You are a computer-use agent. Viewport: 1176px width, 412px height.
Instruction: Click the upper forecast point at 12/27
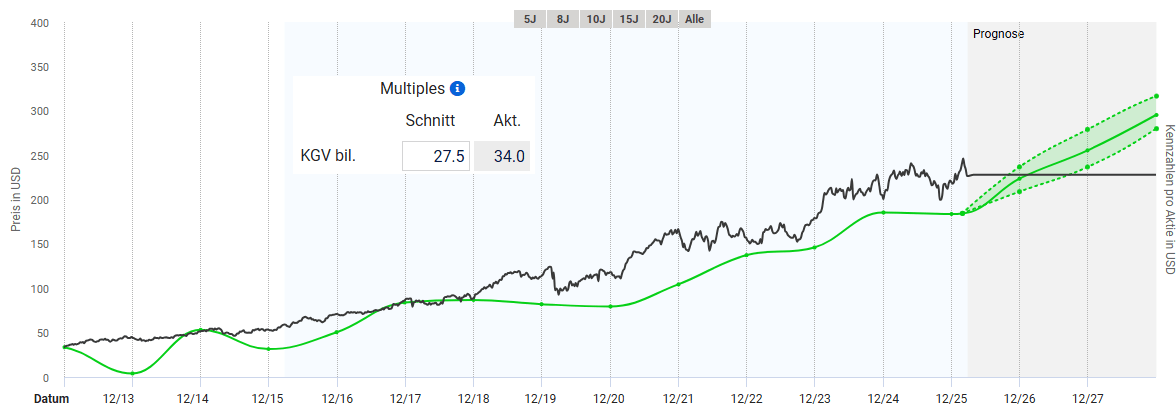1087,130
